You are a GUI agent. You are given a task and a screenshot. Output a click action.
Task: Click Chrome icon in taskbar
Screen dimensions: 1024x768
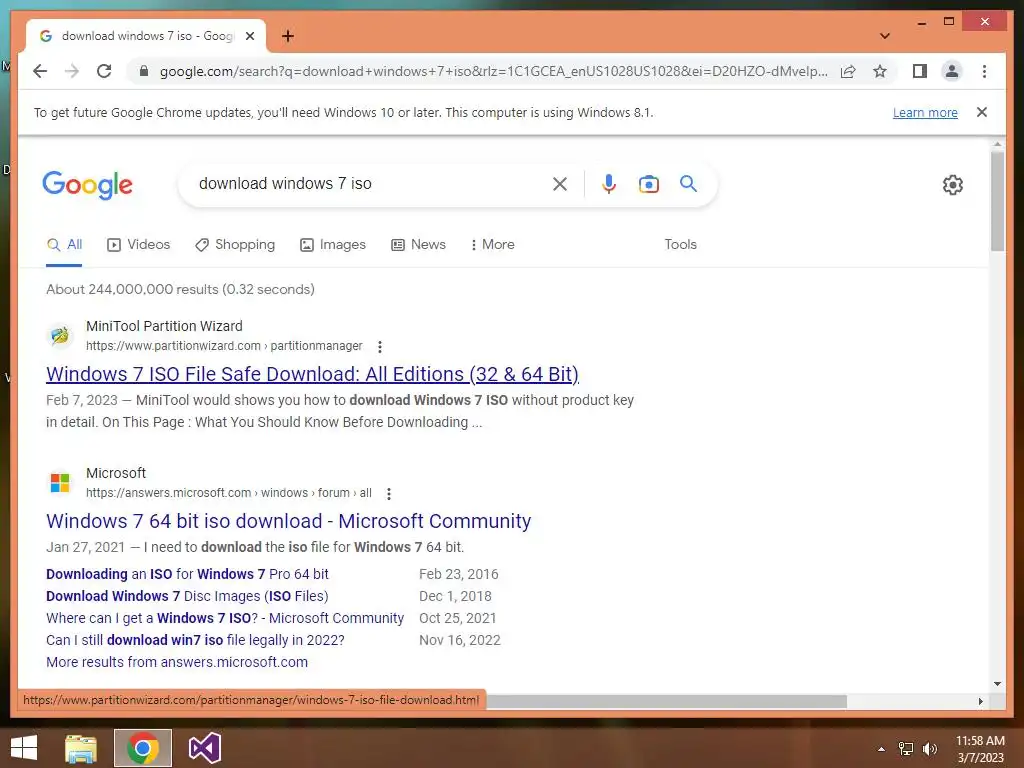tap(143, 748)
